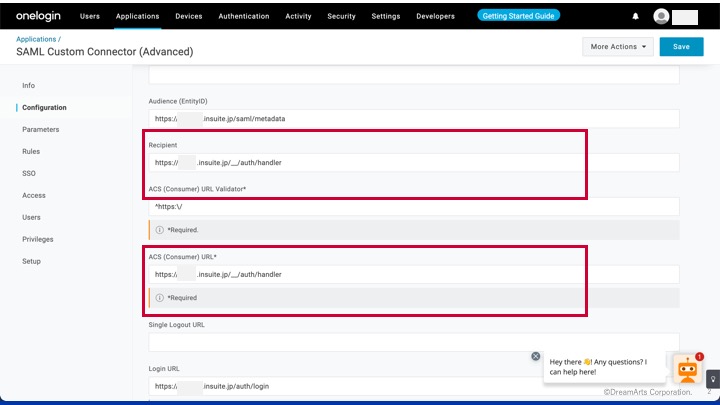This screenshot has height=405, width=720.
Task: Focus the Single Logout URL field
Action: pyautogui.click(x=414, y=342)
